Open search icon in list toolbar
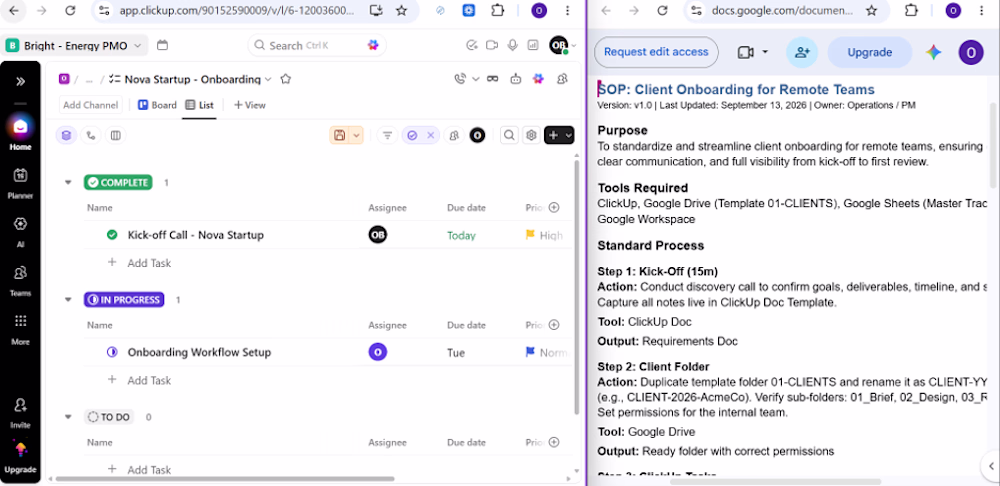 click(x=508, y=135)
